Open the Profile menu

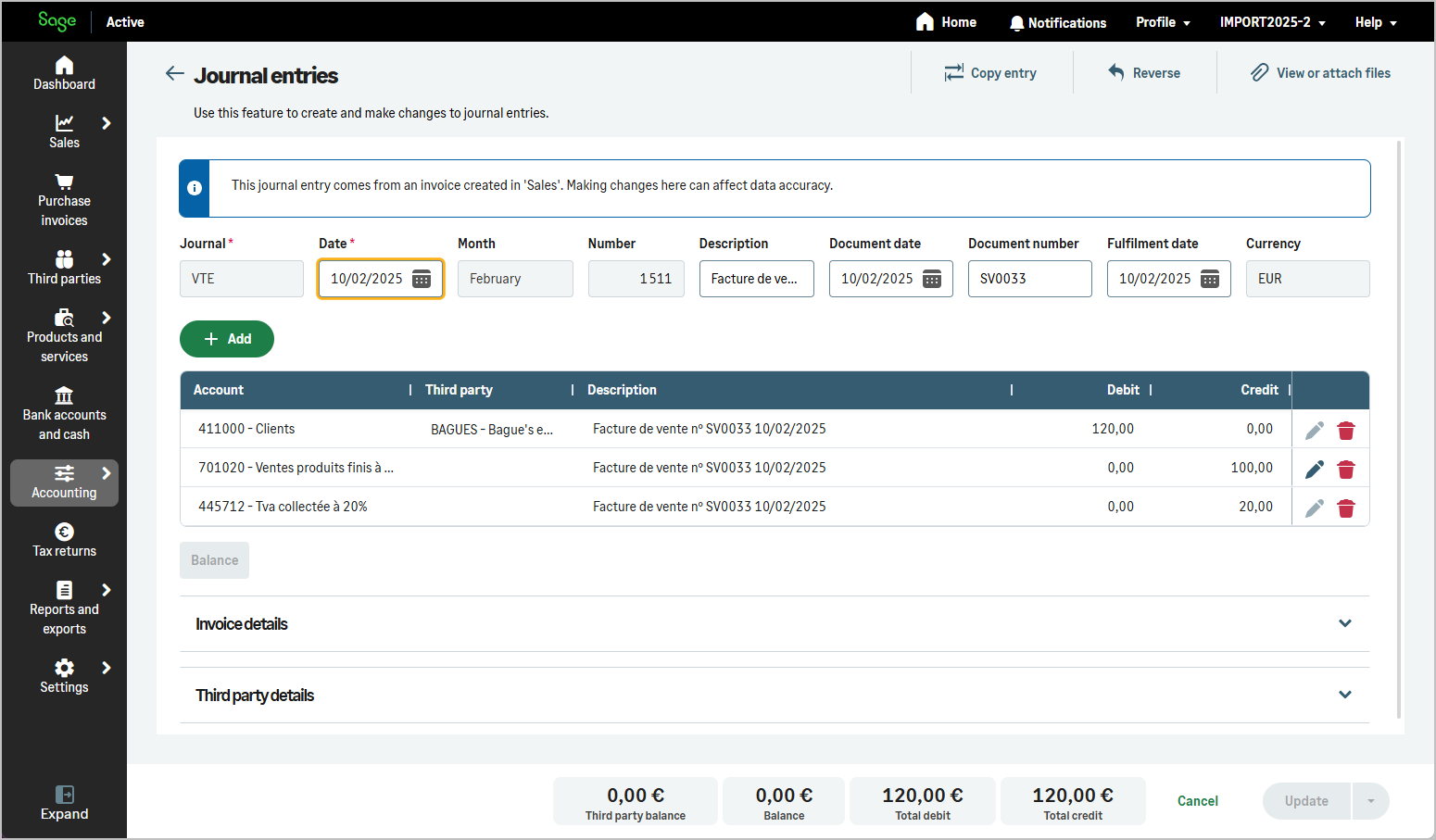[1164, 22]
